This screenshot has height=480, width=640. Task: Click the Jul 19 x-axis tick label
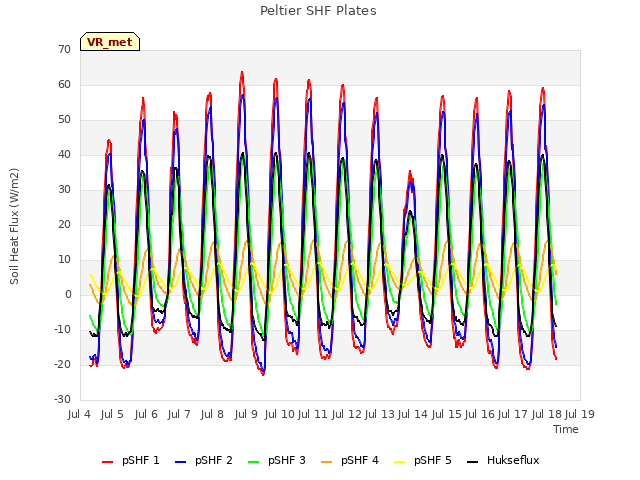pyautogui.click(x=580, y=414)
